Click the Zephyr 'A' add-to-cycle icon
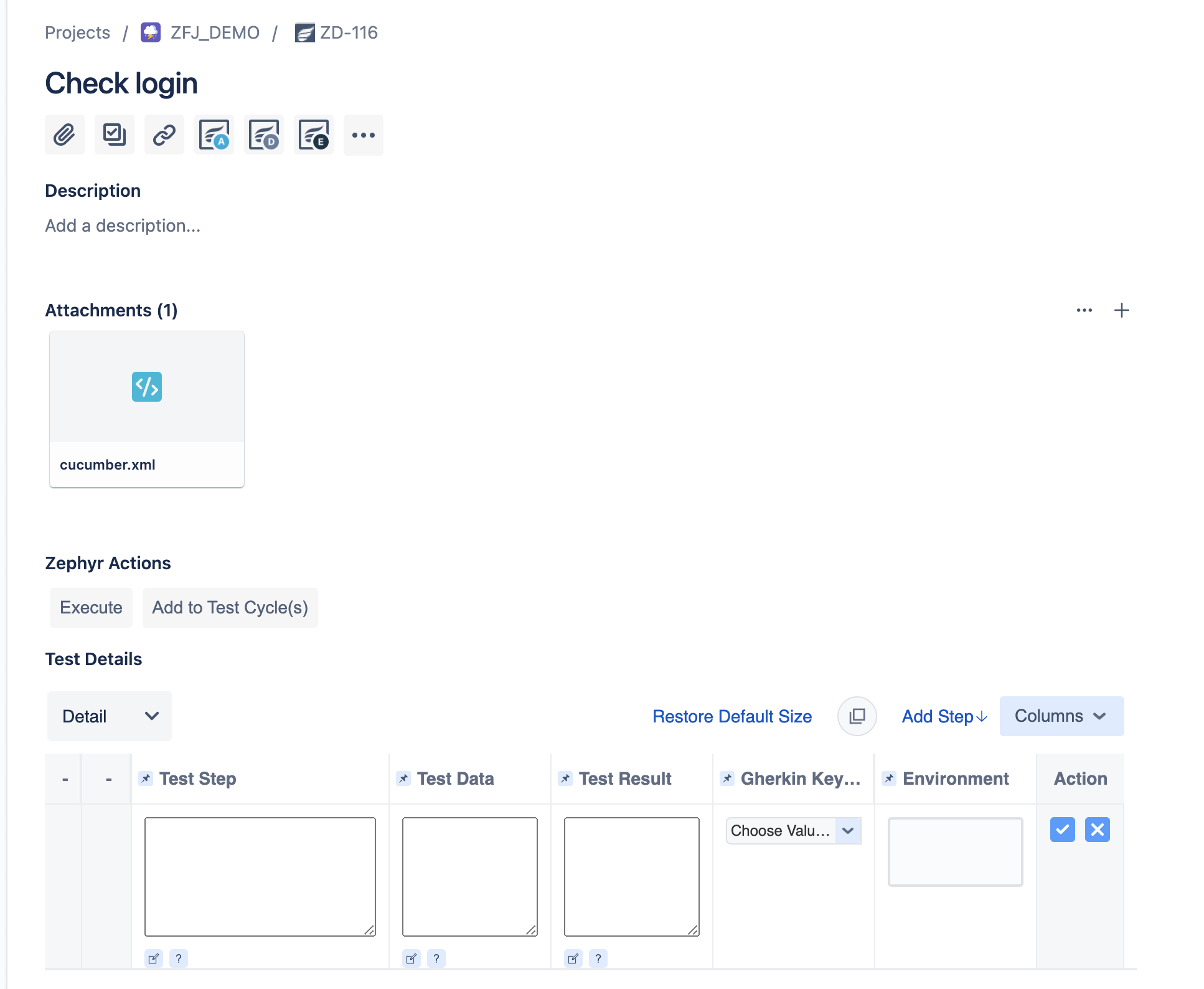The height and width of the screenshot is (989, 1204). click(214, 135)
